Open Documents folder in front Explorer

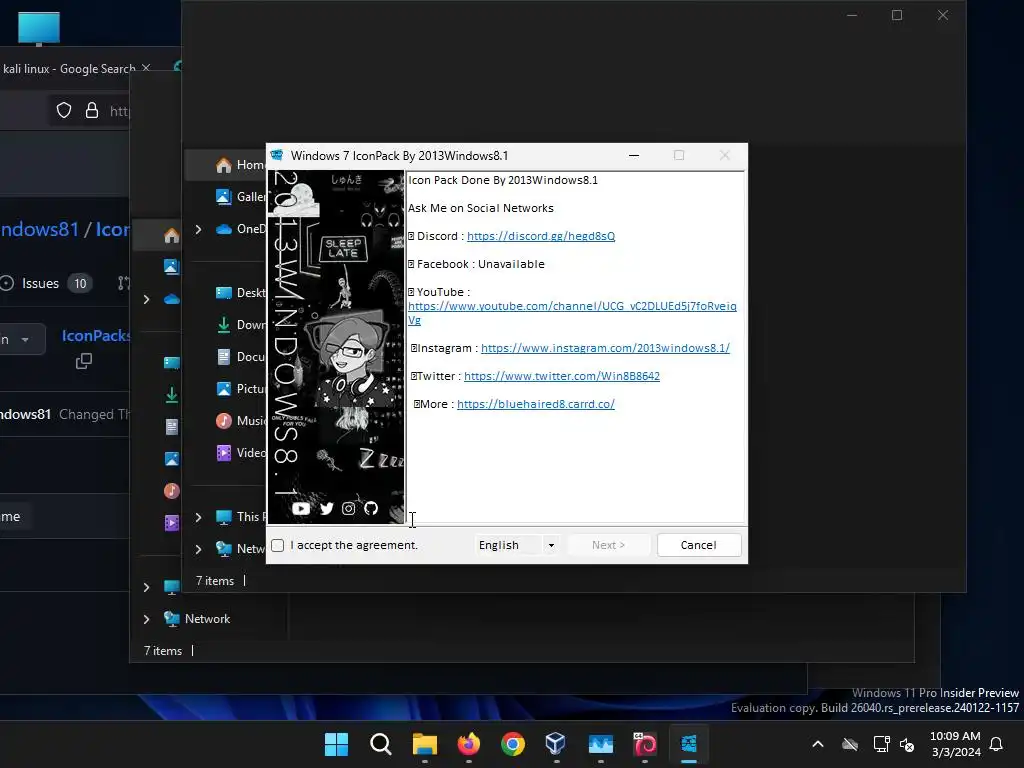[x=239, y=357]
